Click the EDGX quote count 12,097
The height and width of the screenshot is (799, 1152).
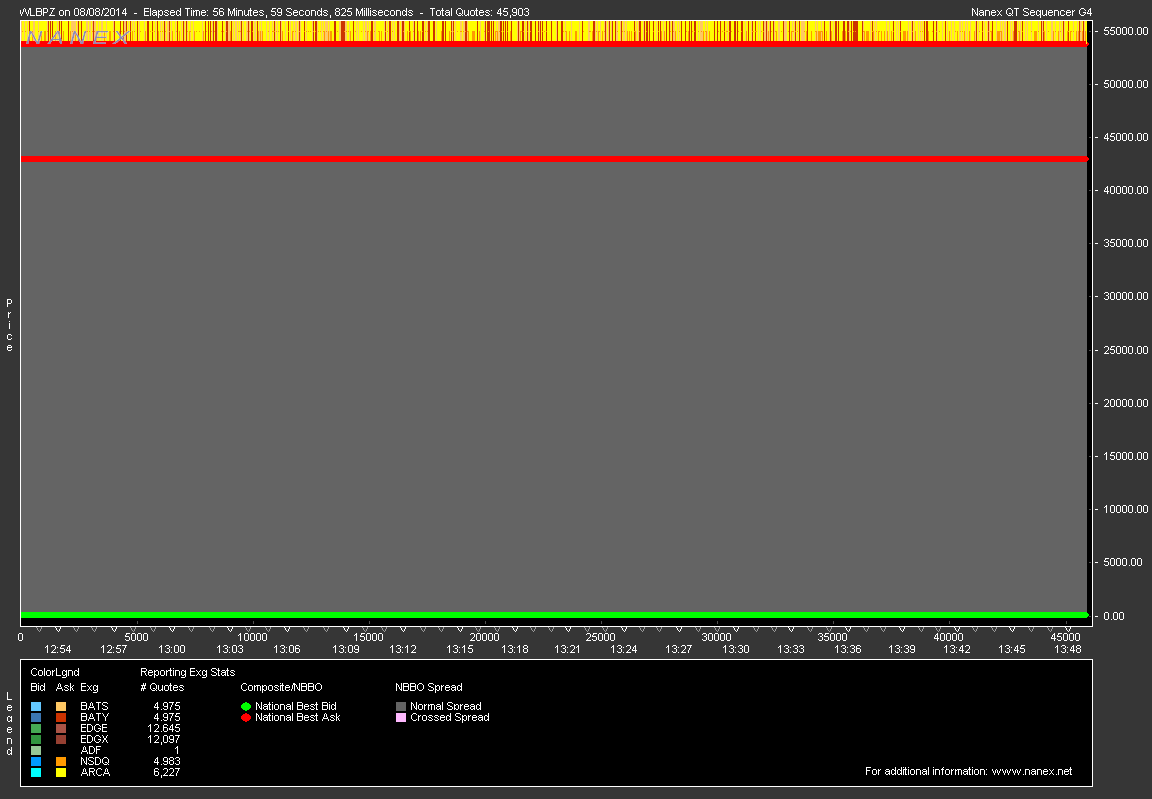click(164, 739)
